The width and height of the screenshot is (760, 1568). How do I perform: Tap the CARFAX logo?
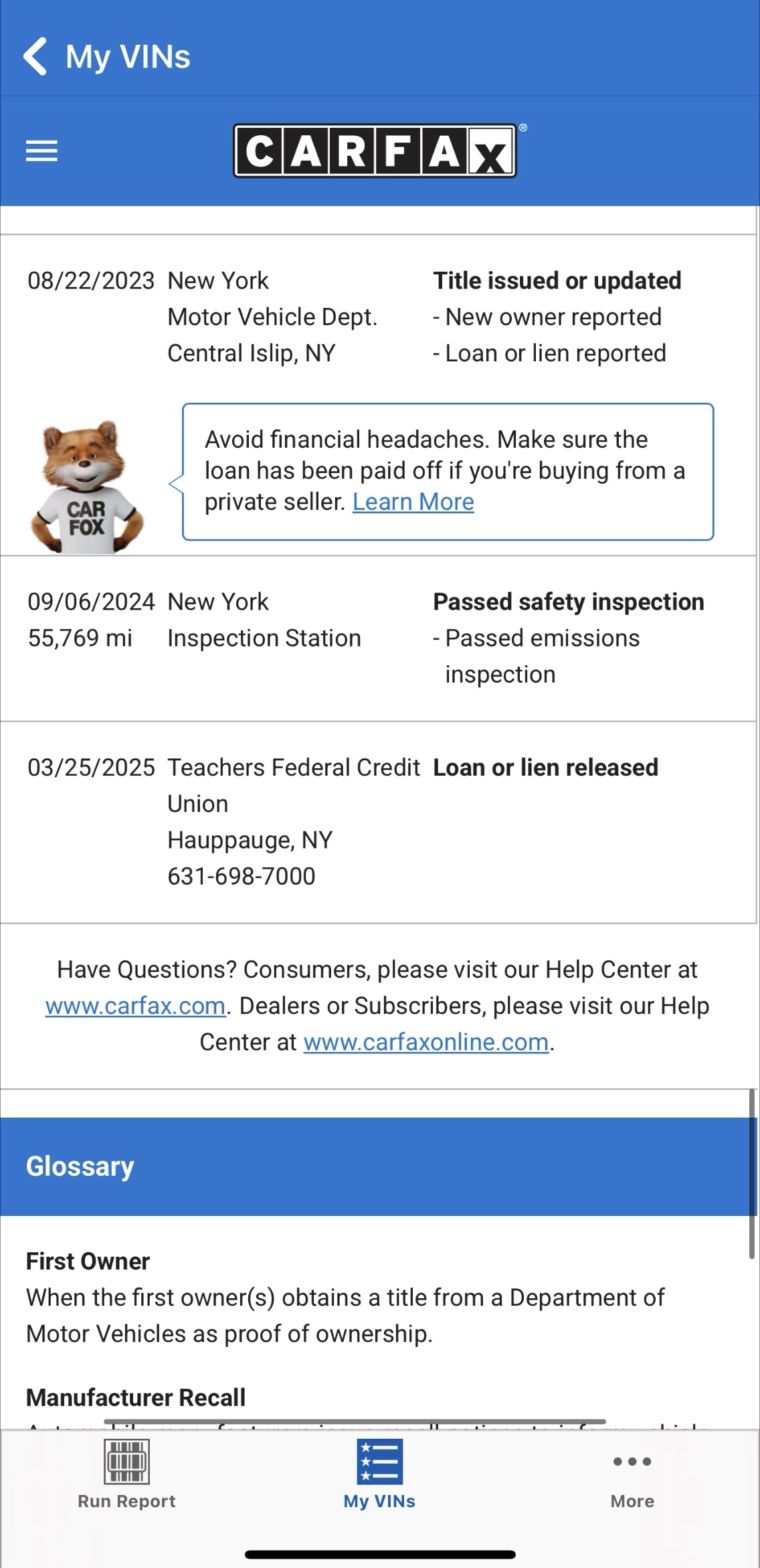click(375, 151)
